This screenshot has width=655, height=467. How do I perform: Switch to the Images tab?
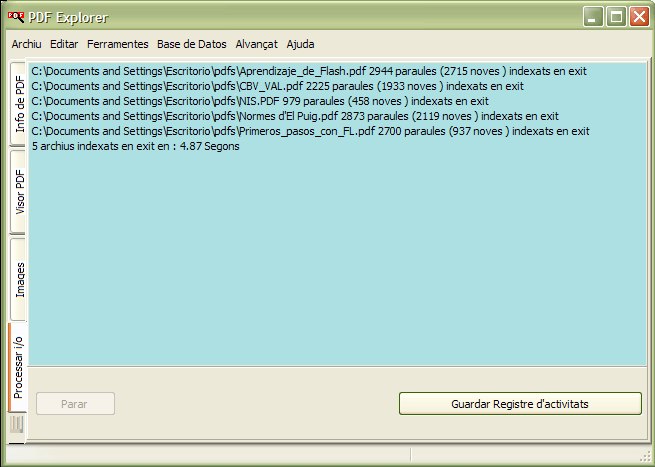pos(19,279)
